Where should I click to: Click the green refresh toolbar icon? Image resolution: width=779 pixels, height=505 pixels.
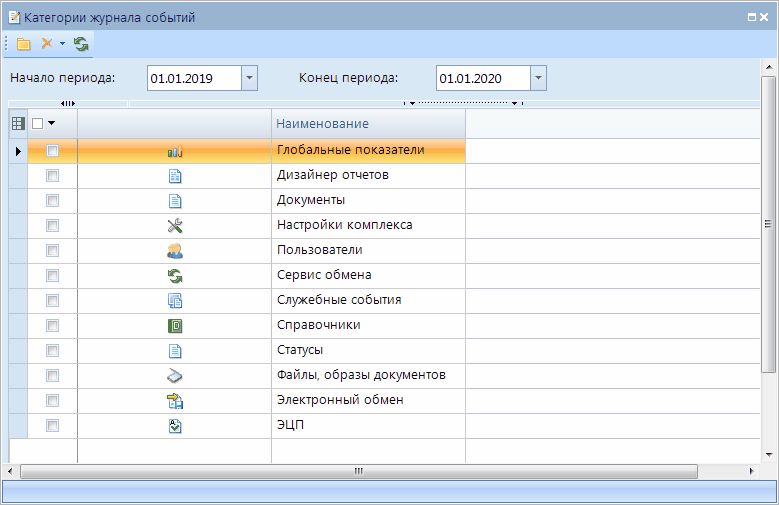tap(81, 44)
